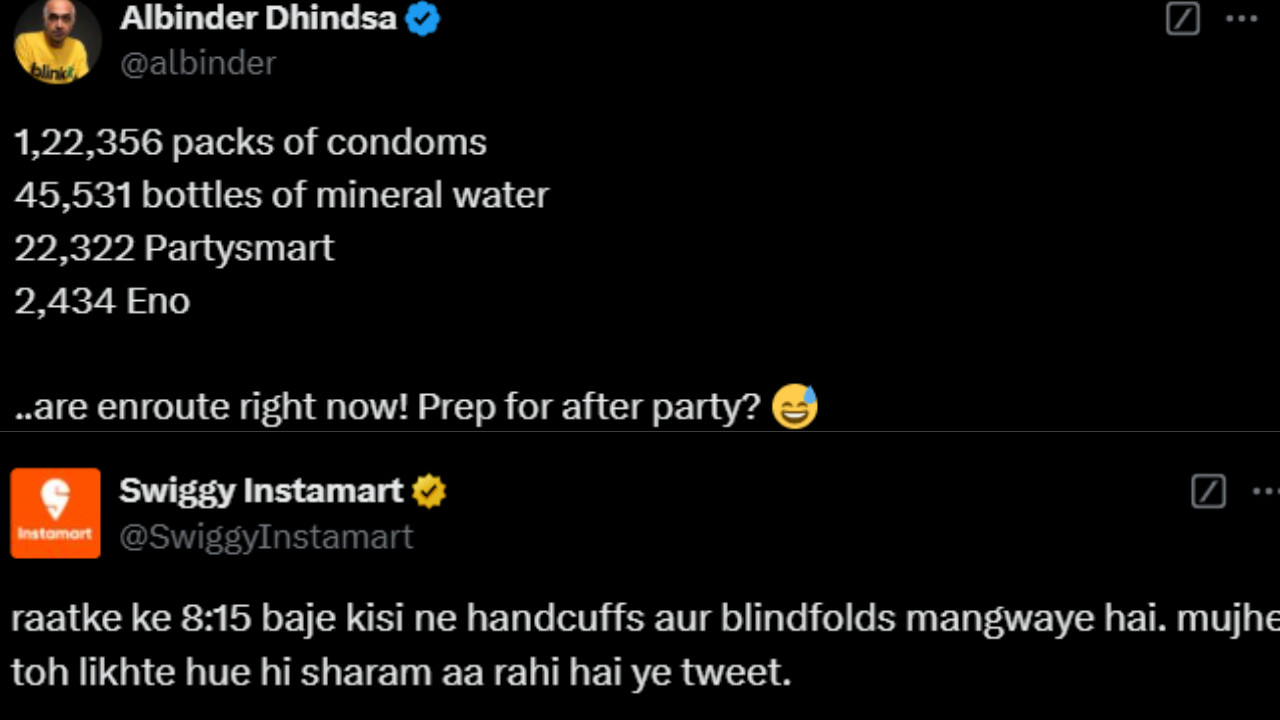Click the Swiggy Instamart account name

261,491
